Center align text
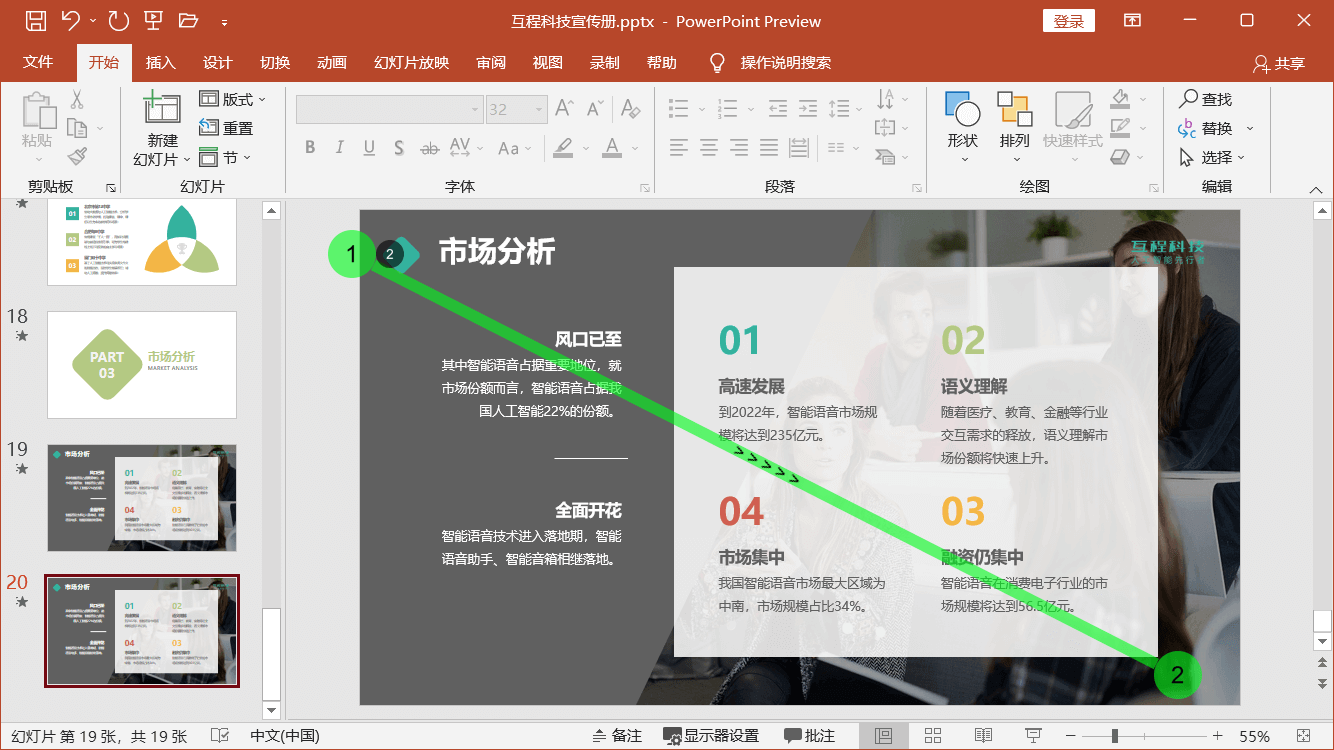1334x750 pixels. (709, 148)
